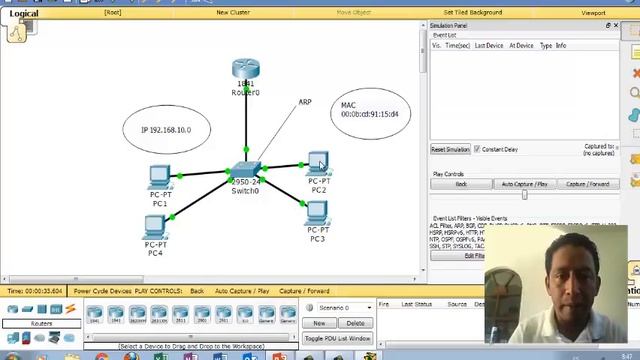Toggle the Constant Delay checkbox

(x=477, y=149)
